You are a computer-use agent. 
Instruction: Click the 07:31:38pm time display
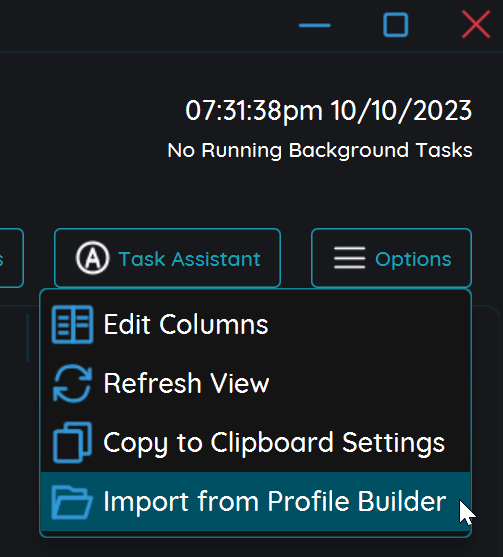[x=254, y=110]
